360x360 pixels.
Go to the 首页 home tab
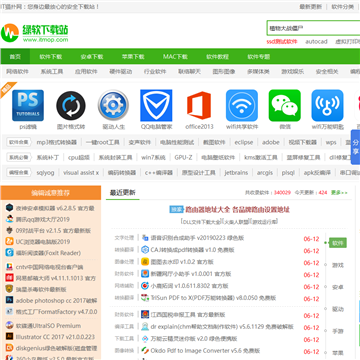click(x=15, y=57)
